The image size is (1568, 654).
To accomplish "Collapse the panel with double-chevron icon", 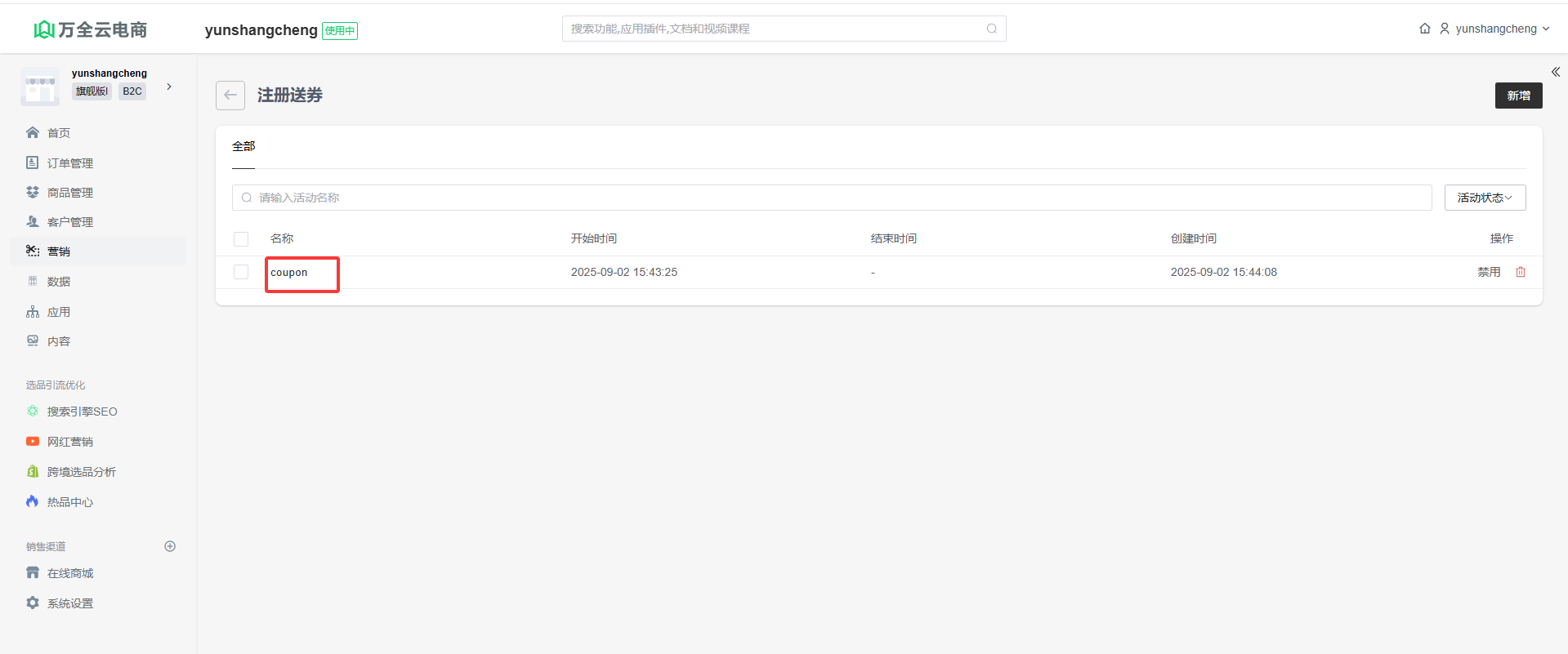I will 1556,72.
